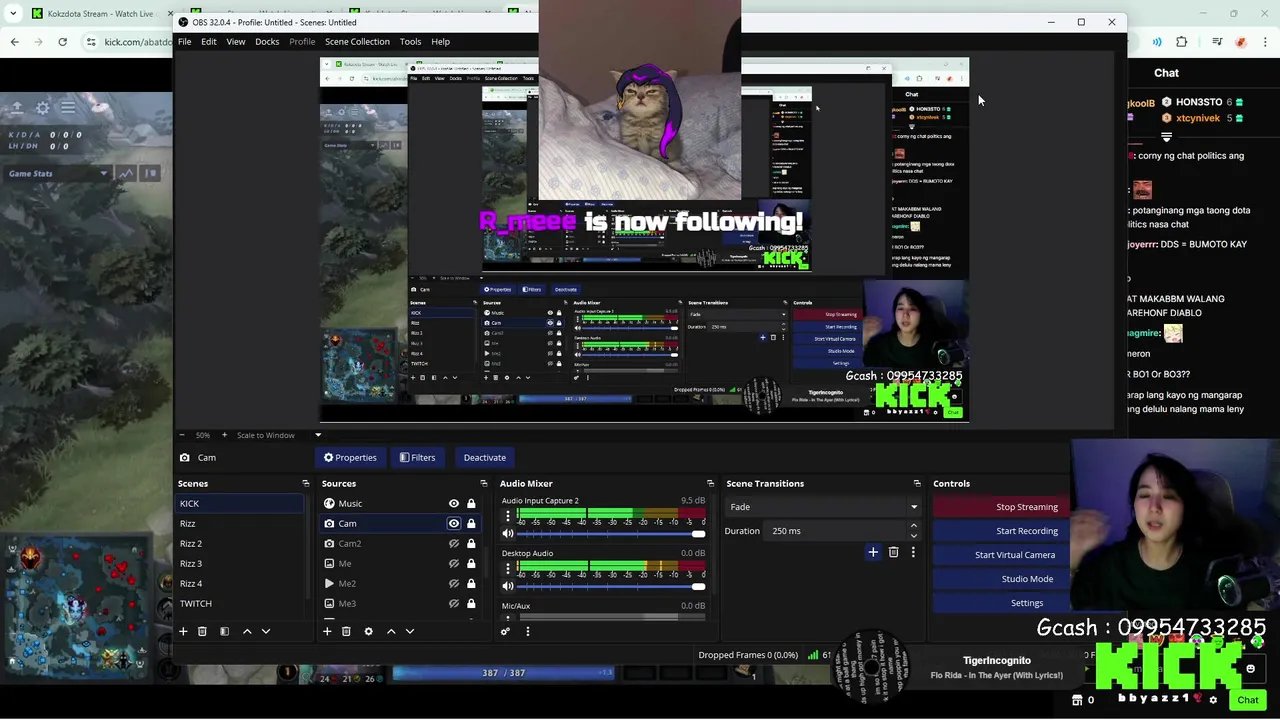Open the Edit menu in OBS

(x=208, y=41)
